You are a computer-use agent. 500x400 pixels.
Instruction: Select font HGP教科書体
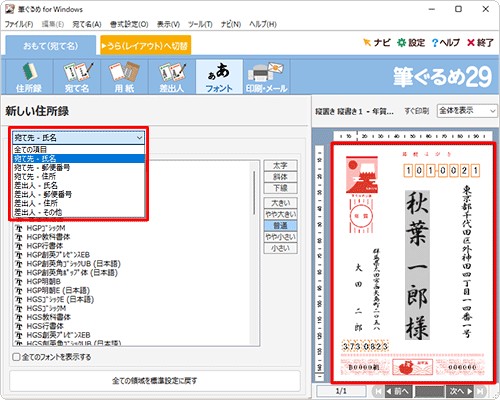48,237
